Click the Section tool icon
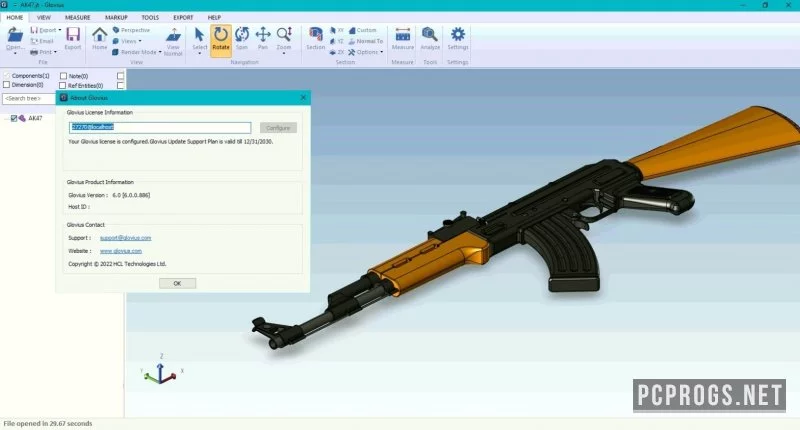Image resolution: width=800 pixels, height=430 pixels. (315, 35)
